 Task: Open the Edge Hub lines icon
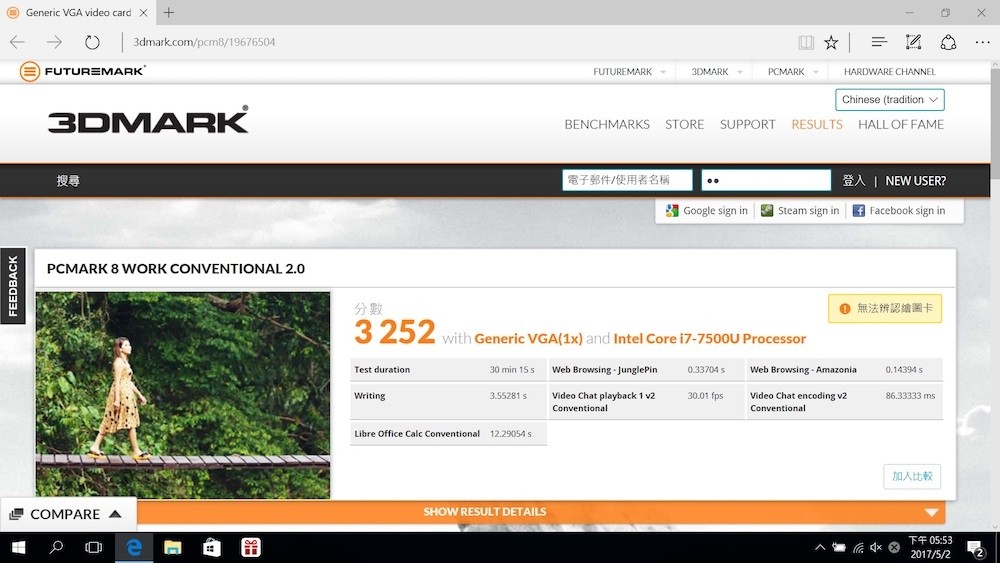pos(879,42)
